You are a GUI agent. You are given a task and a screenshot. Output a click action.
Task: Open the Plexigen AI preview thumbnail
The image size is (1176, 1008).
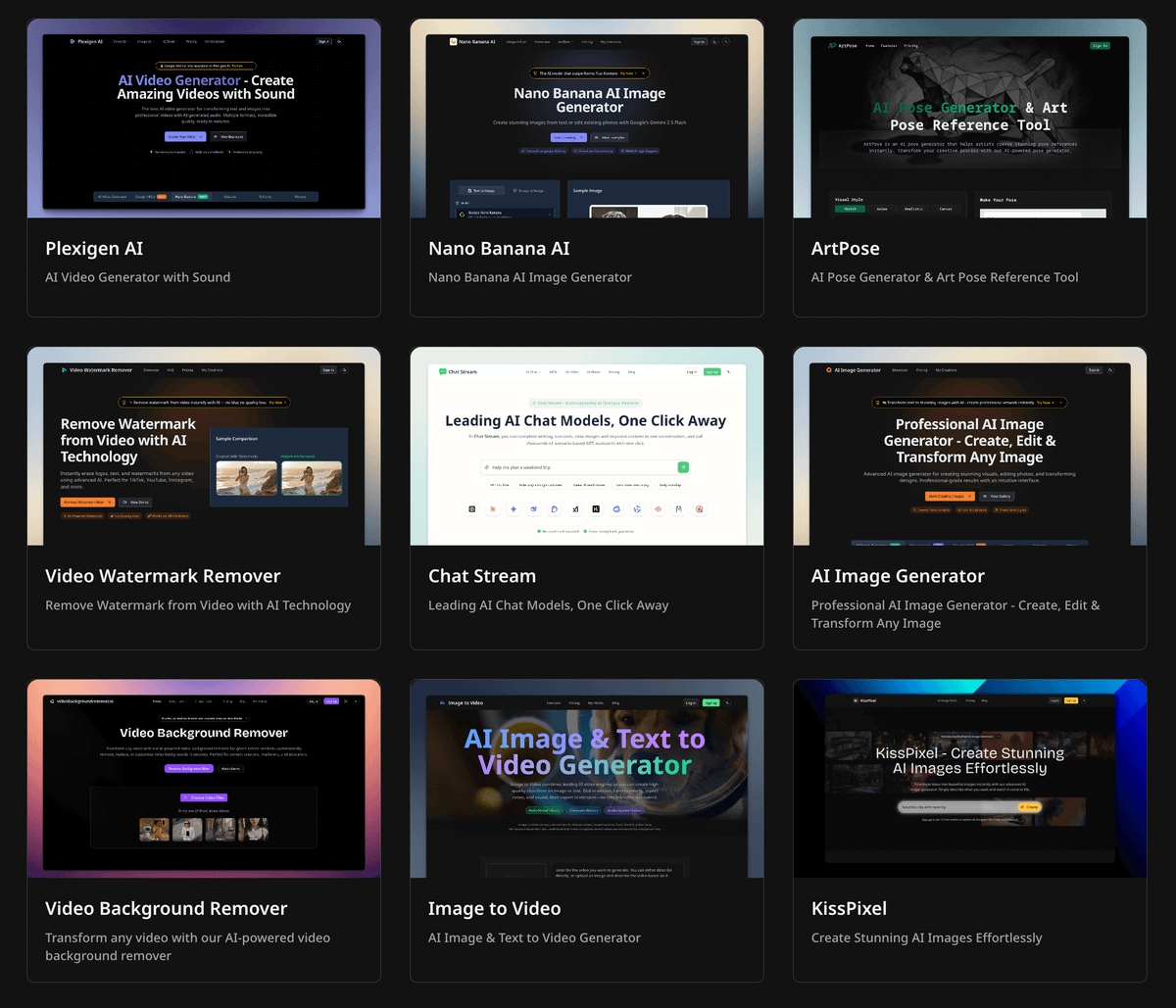coord(204,119)
